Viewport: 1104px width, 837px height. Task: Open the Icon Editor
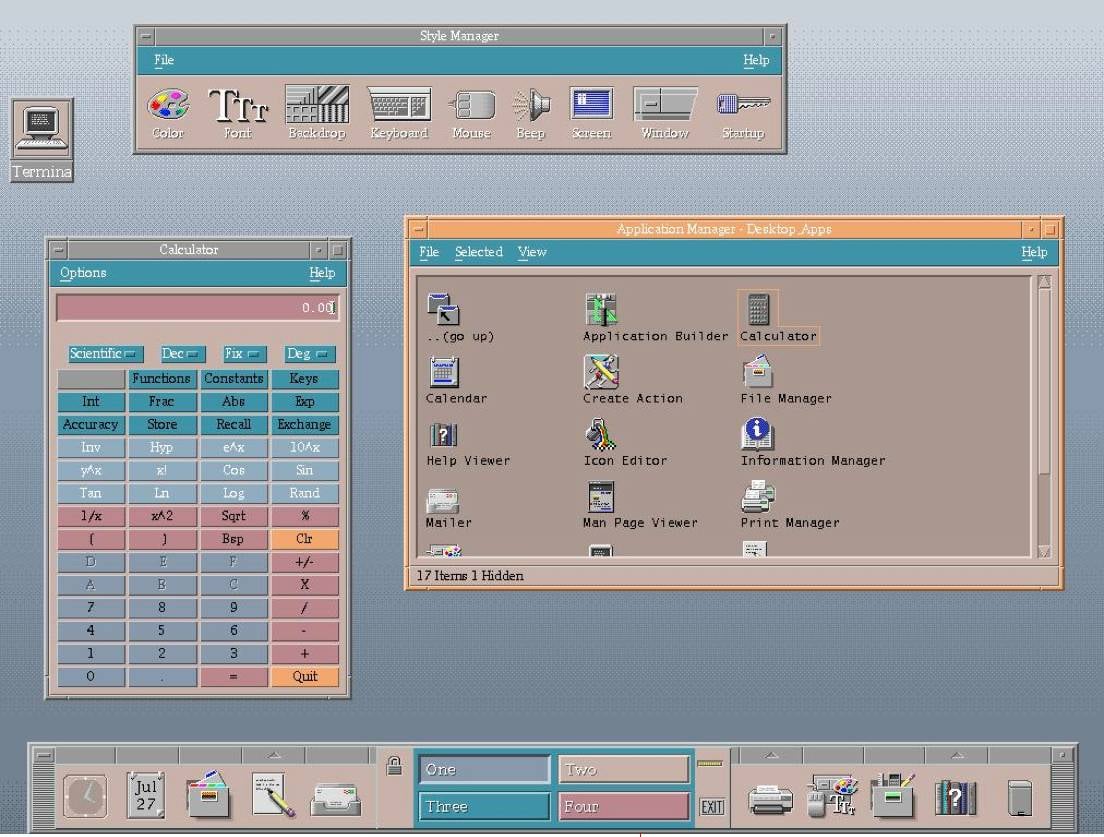coord(601,434)
